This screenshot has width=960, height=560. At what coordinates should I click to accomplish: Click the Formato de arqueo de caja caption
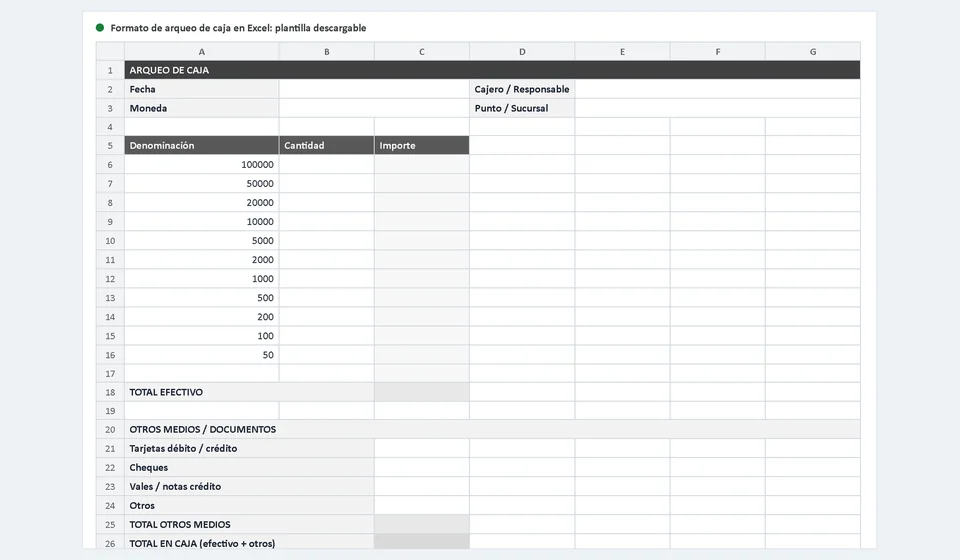tap(238, 28)
